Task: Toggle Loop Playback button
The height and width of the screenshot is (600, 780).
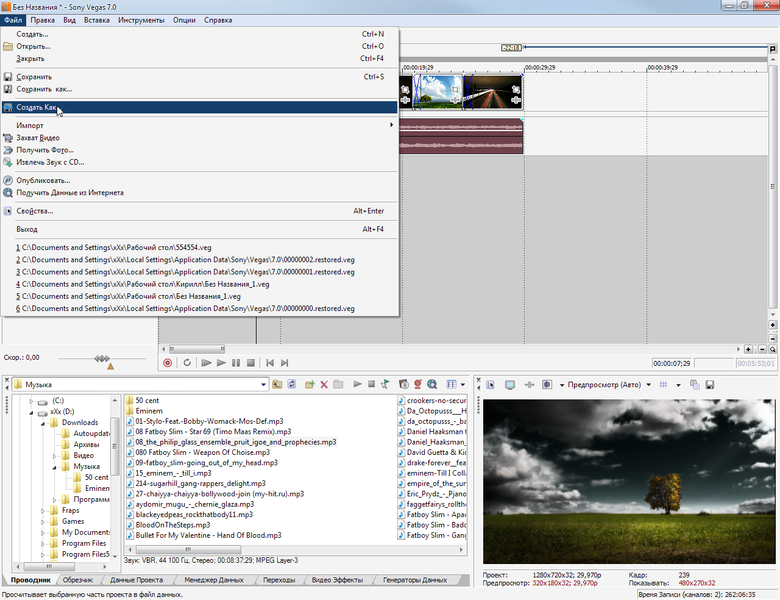Action: click(x=187, y=363)
